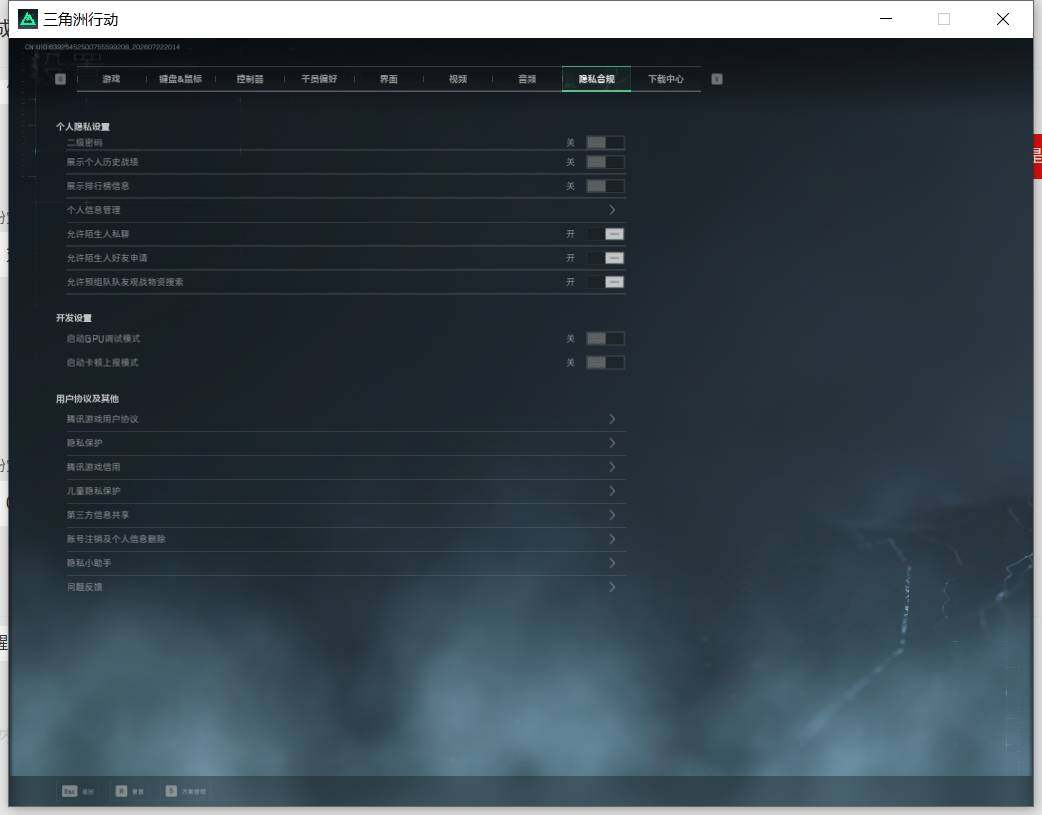
Task: Click the S key icon in bottom bar
Action: (x=171, y=791)
